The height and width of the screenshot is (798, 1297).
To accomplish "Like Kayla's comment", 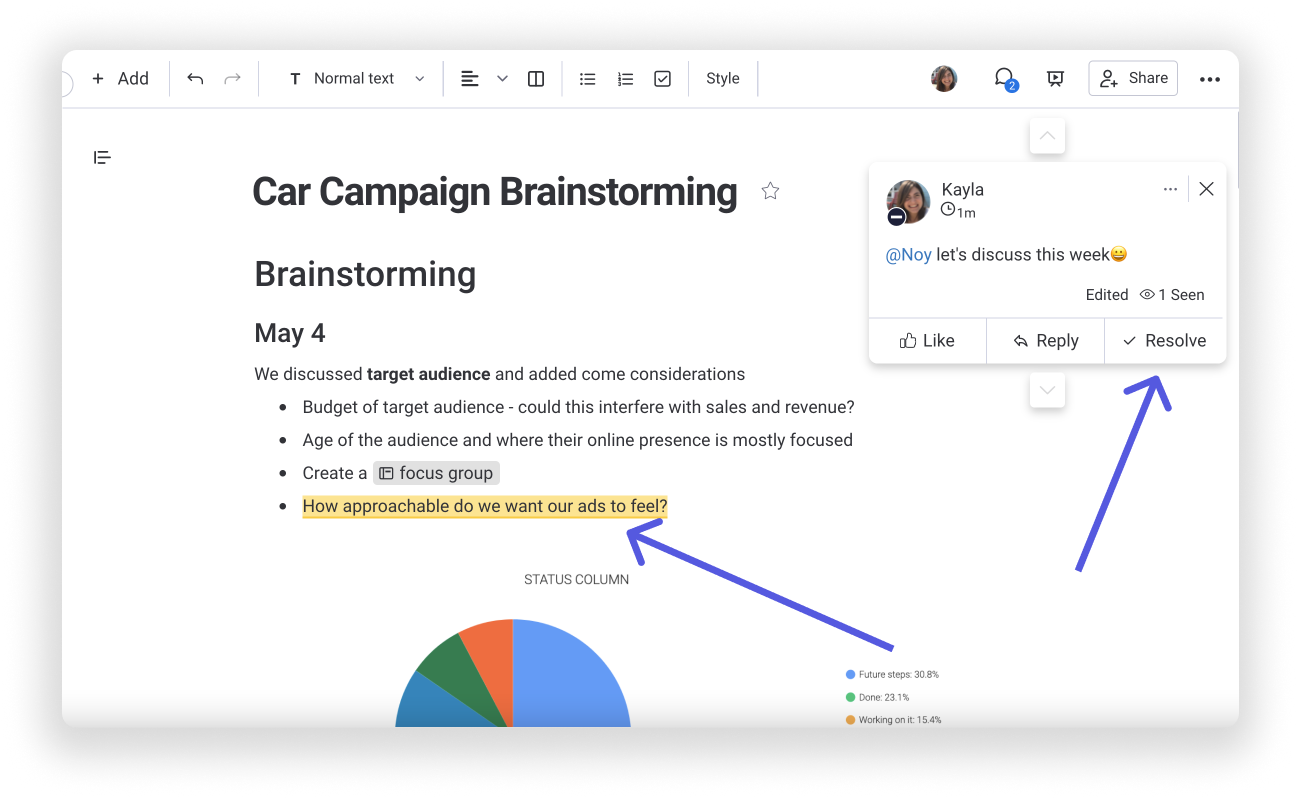I will 927,341.
